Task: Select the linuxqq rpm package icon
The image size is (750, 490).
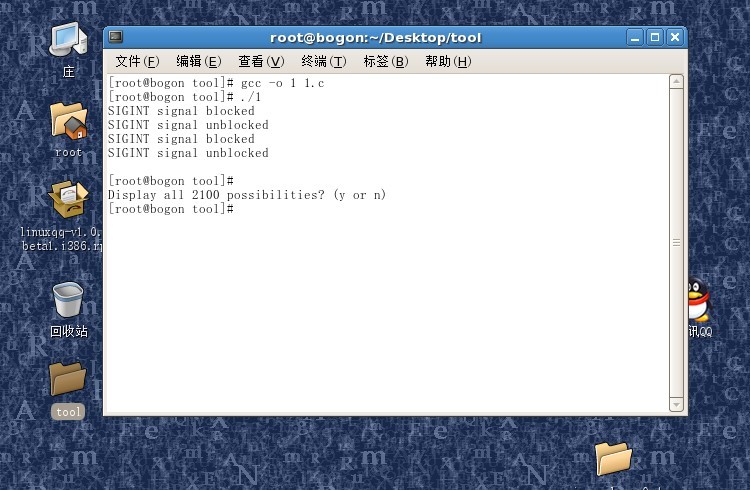Action: click(68, 200)
